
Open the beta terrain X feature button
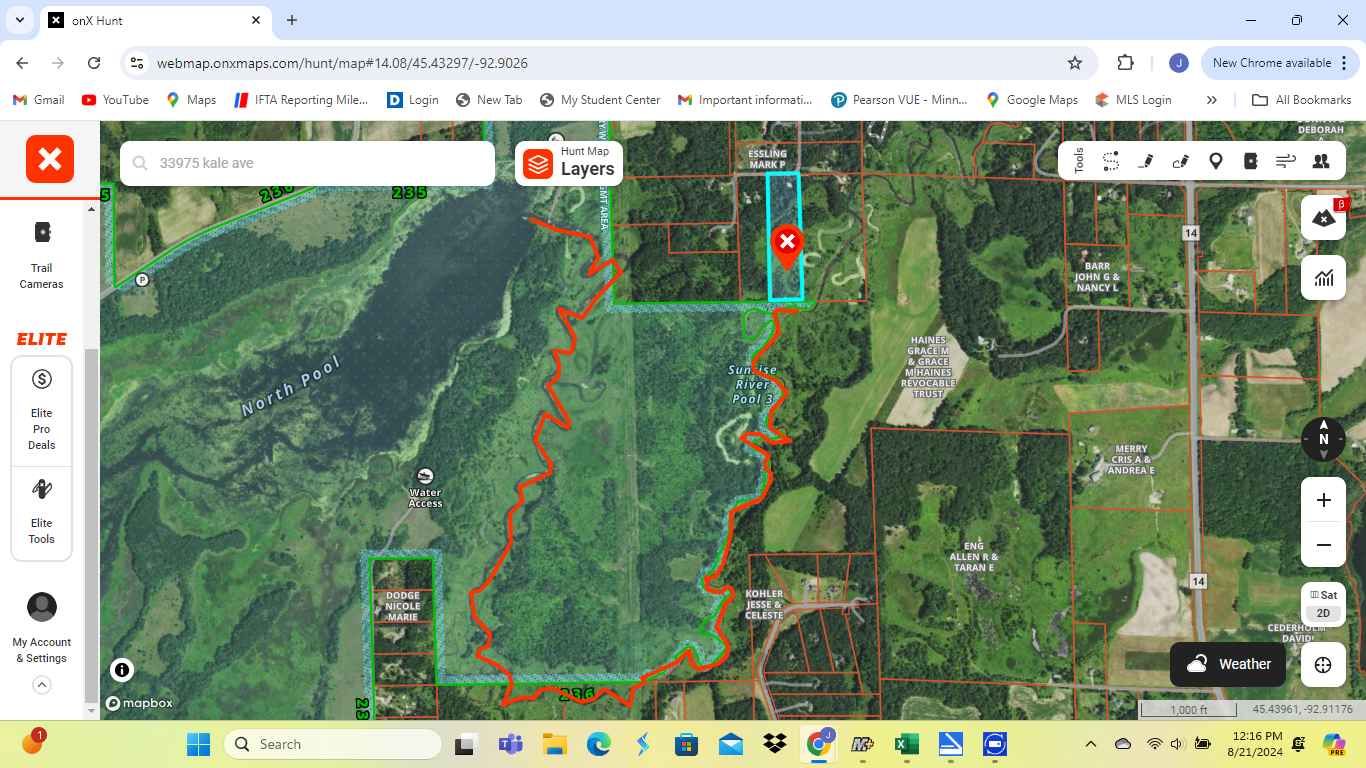pyautogui.click(x=1324, y=217)
